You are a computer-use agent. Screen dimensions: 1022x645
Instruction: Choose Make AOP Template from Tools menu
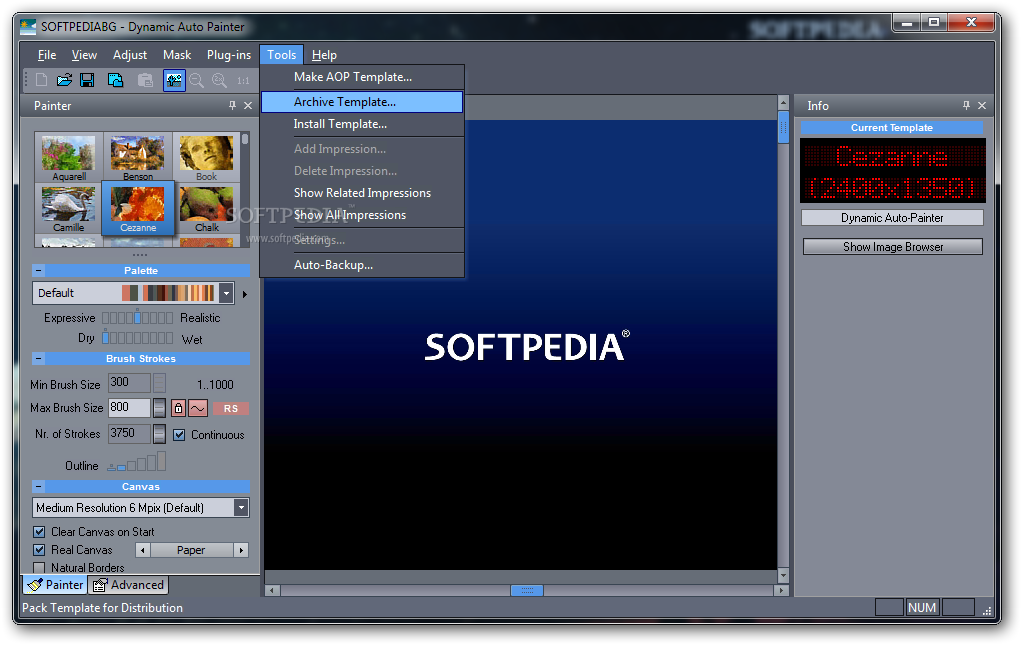tap(362, 77)
